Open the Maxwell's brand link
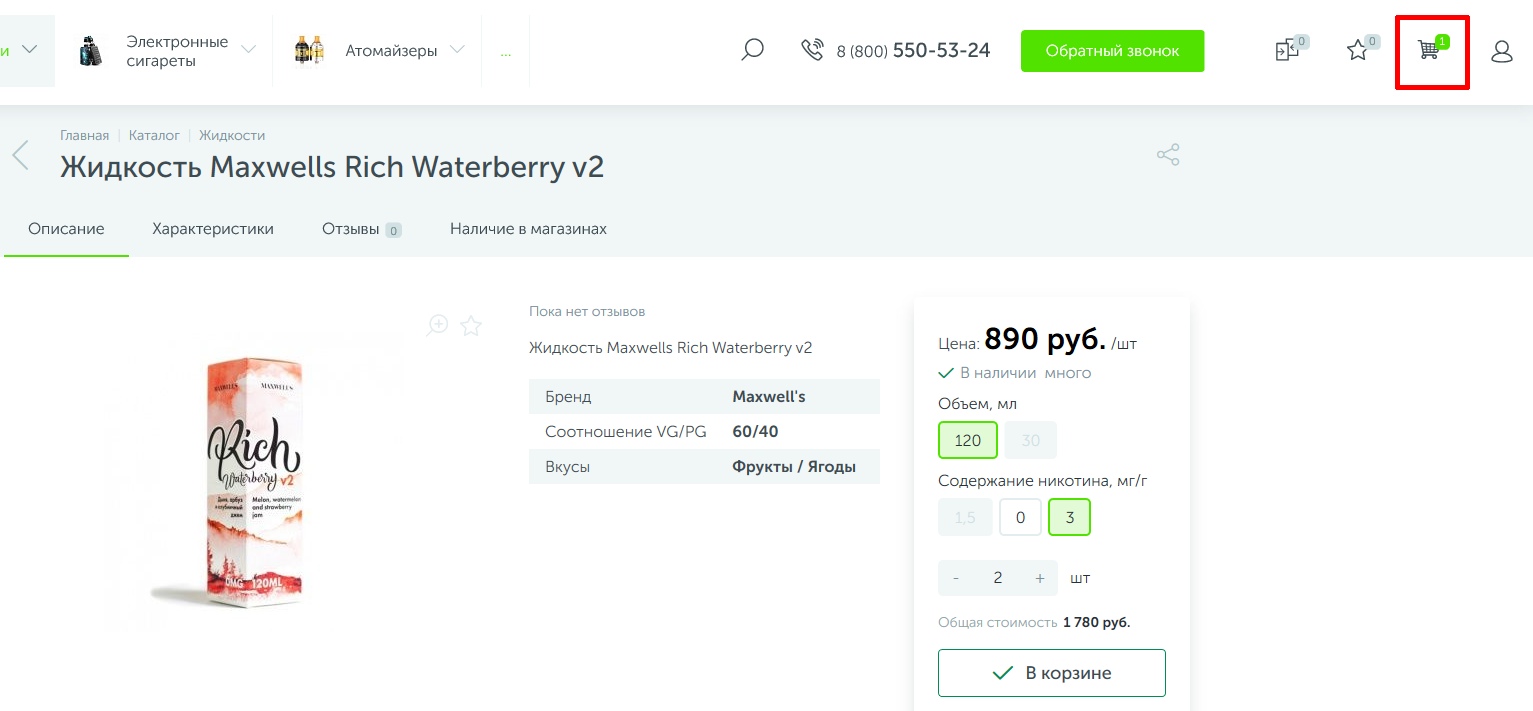Screen dimensions: 1533x711 click(769, 397)
